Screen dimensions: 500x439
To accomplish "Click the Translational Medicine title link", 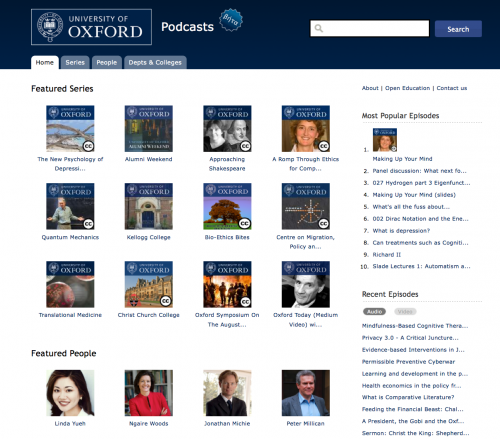I will pos(70,315).
